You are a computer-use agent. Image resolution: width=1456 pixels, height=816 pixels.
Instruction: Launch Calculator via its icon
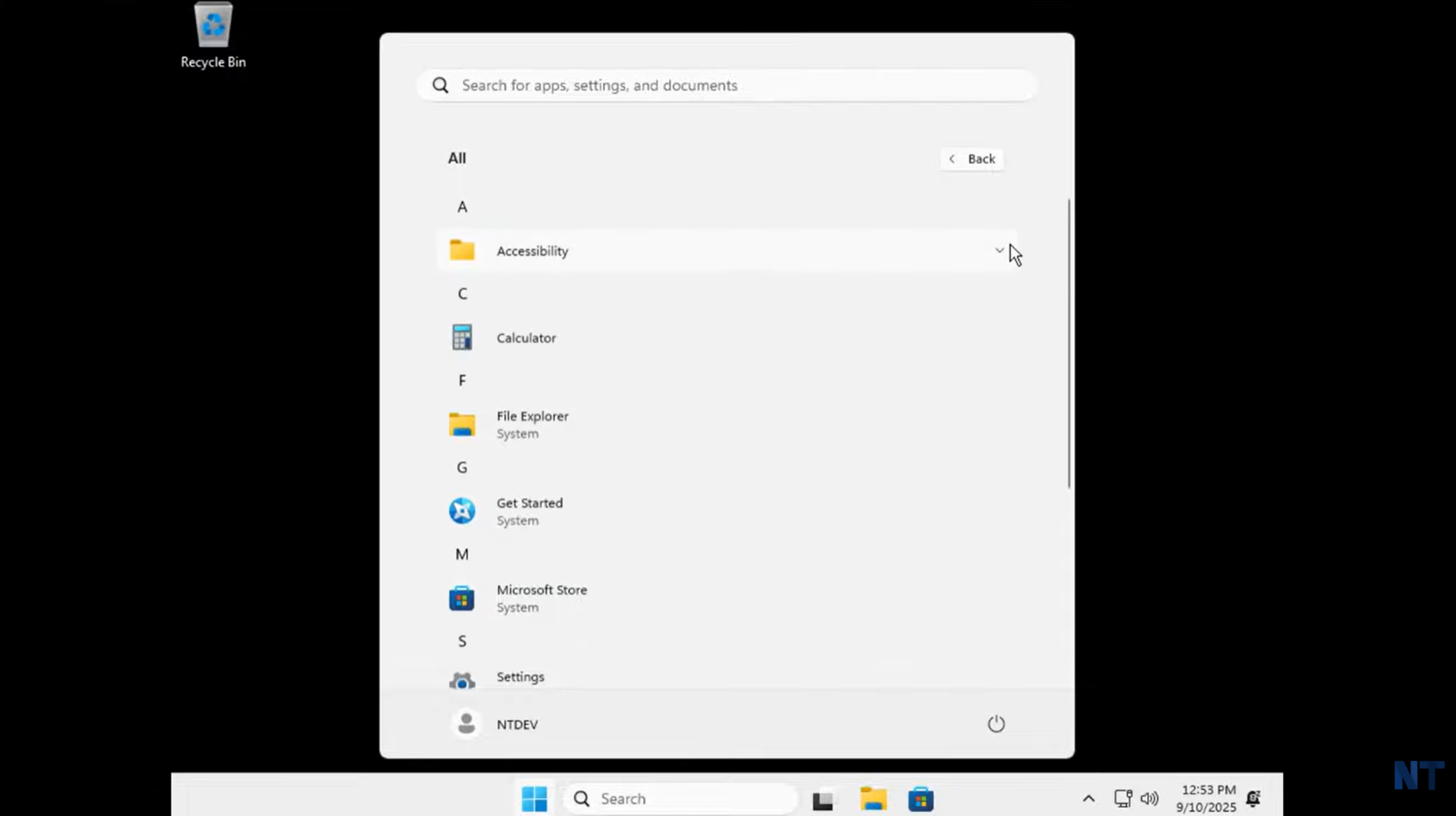[461, 337]
